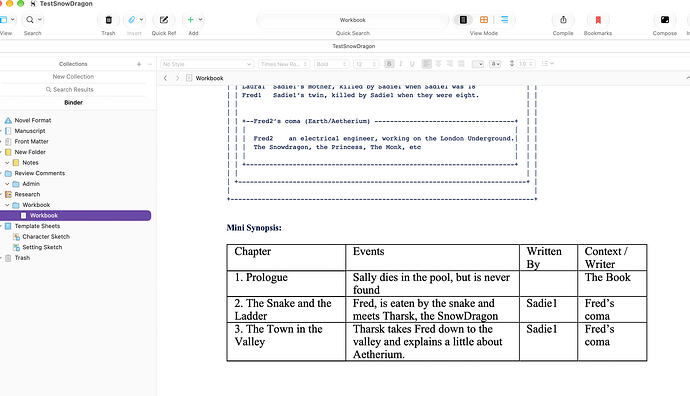Collapse the Admin folder
The width and height of the screenshot is (690, 396).
7,184
